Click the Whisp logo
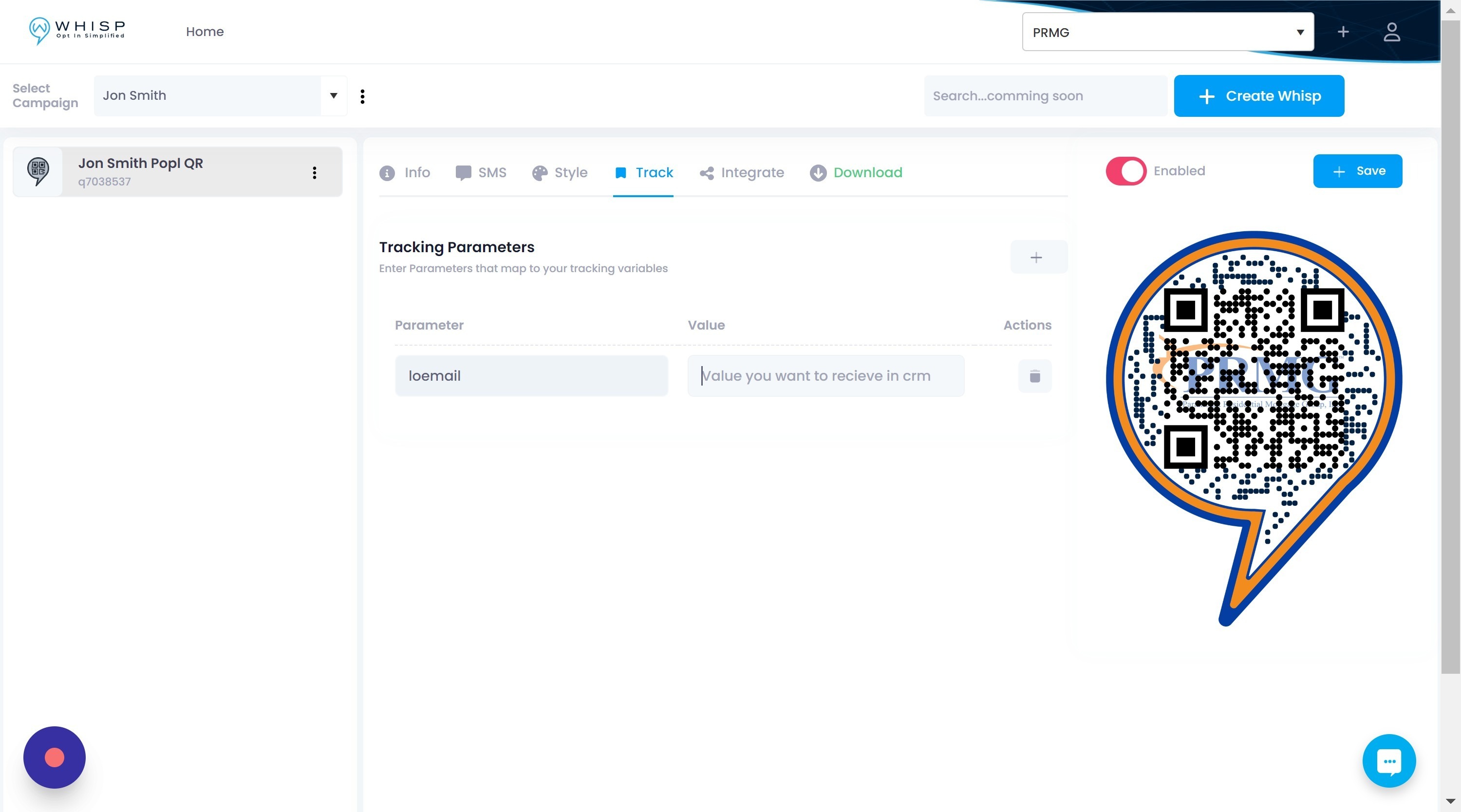Viewport: 1461px width, 812px height. click(77, 31)
